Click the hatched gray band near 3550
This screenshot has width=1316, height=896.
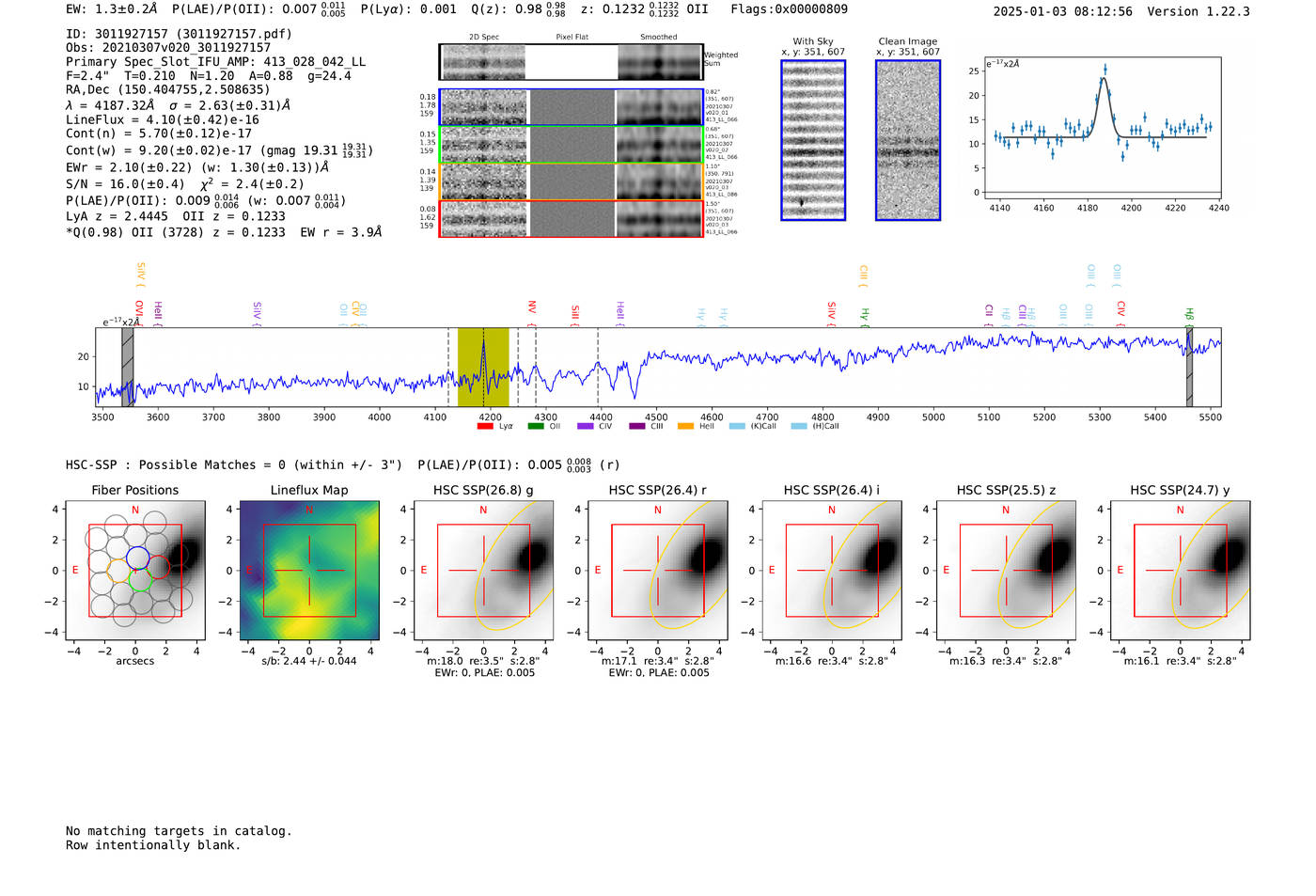coord(128,367)
